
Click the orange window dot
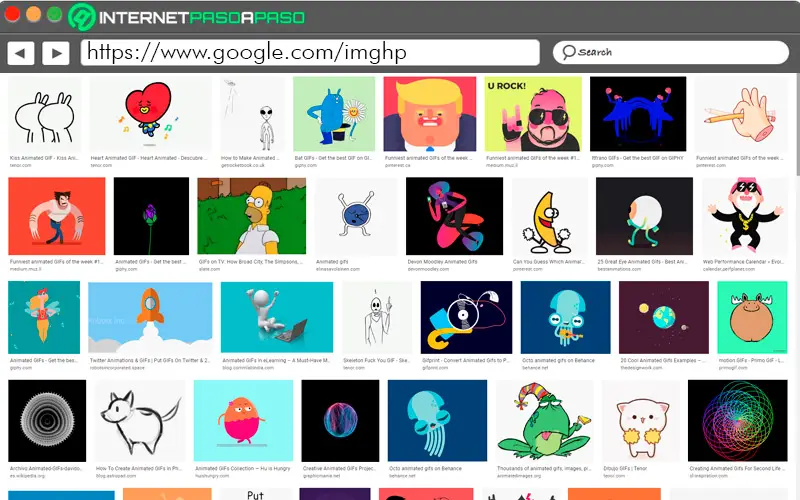[34, 14]
